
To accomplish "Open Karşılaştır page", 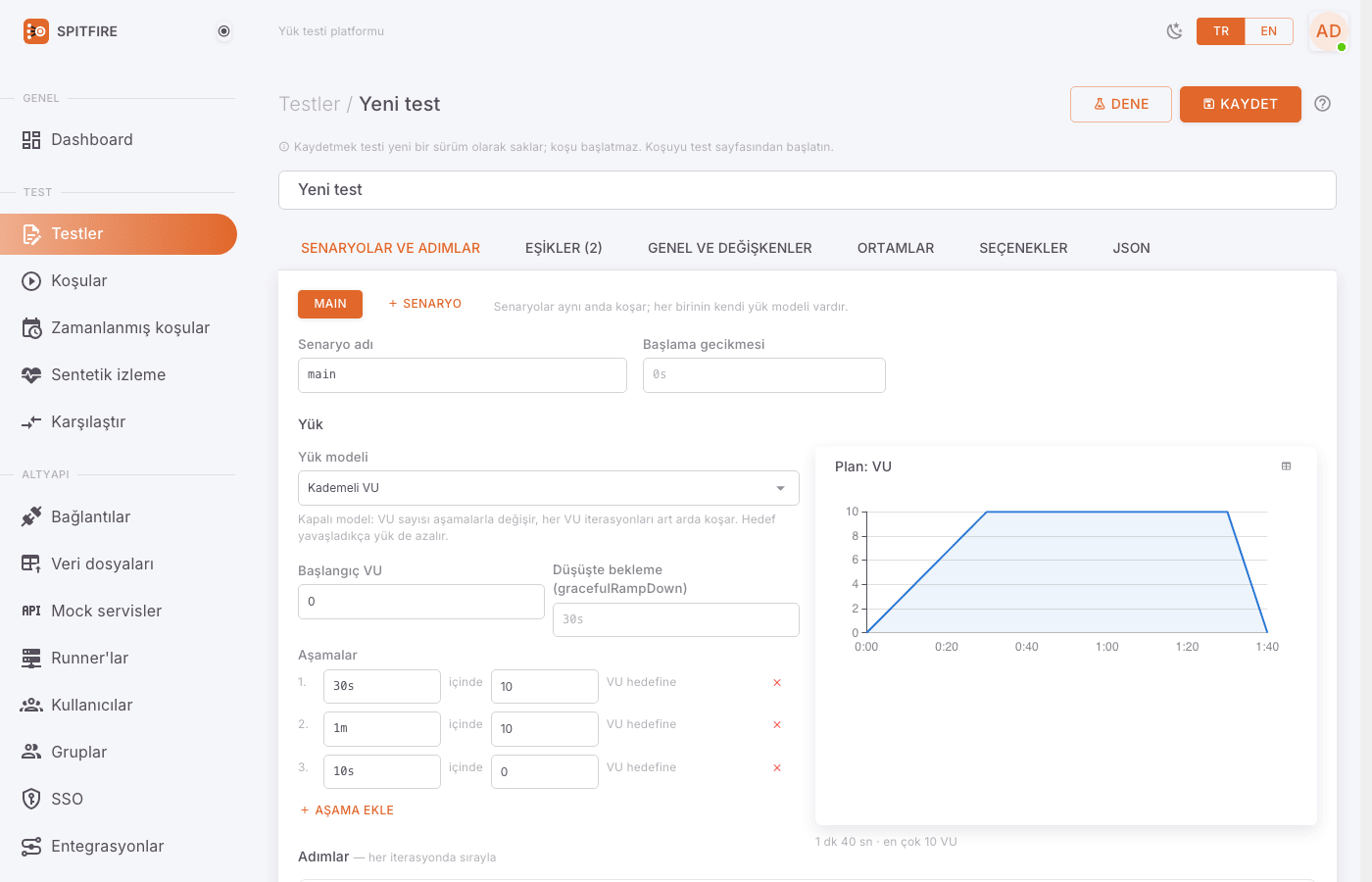I will 119,422.
